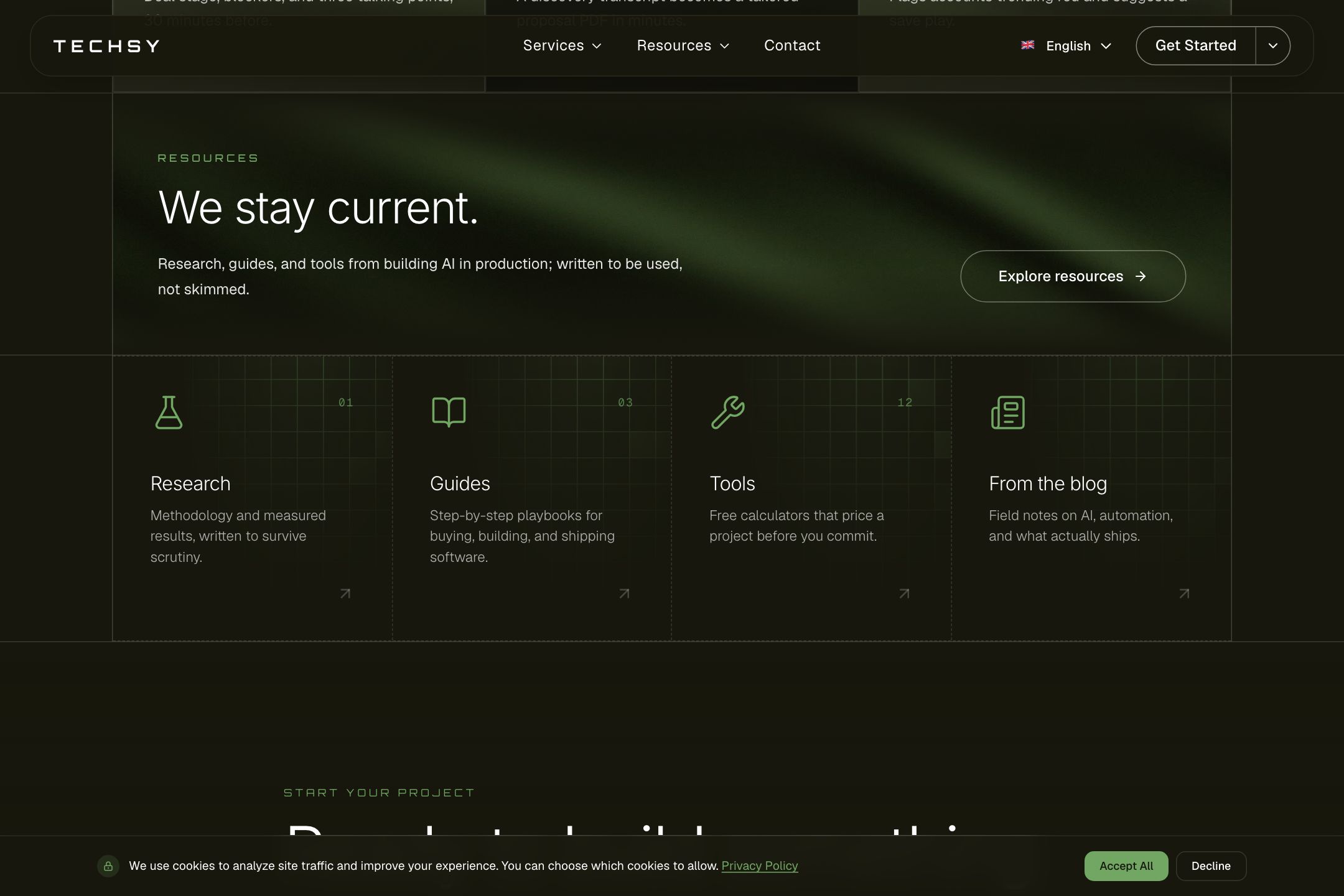The width and height of the screenshot is (1344, 896).
Task: Click the Guides step-by-step playbooks description
Action: pyautogui.click(x=522, y=536)
